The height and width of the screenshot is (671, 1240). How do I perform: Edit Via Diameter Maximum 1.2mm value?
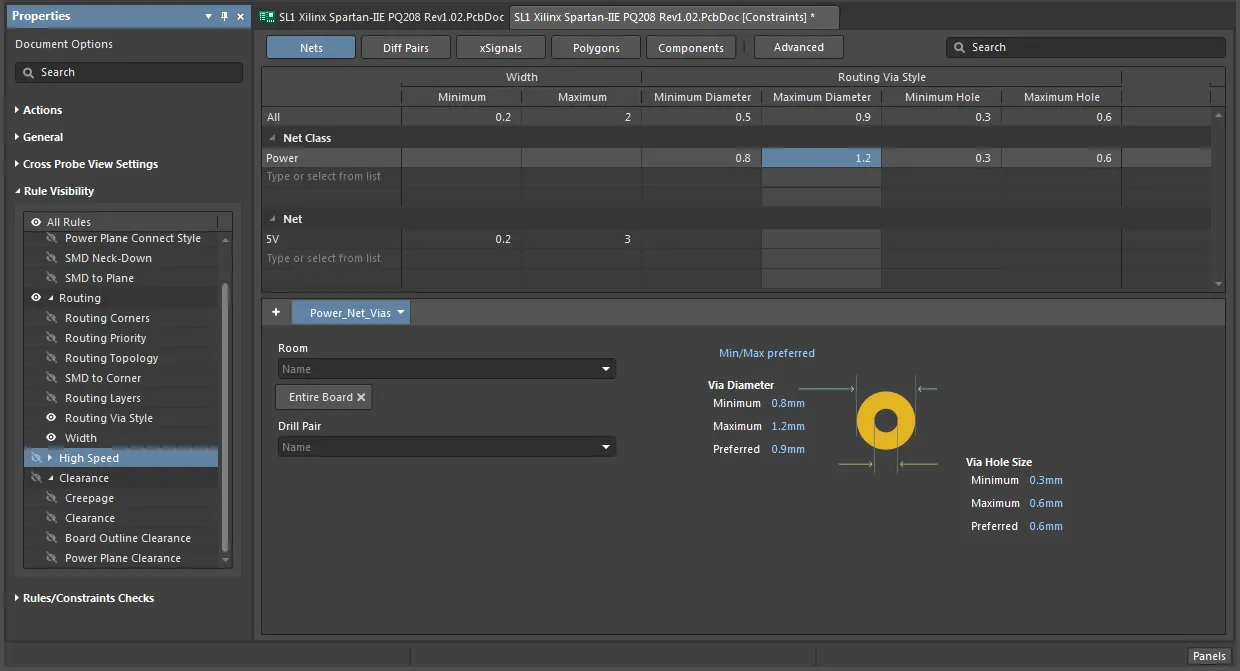click(788, 426)
